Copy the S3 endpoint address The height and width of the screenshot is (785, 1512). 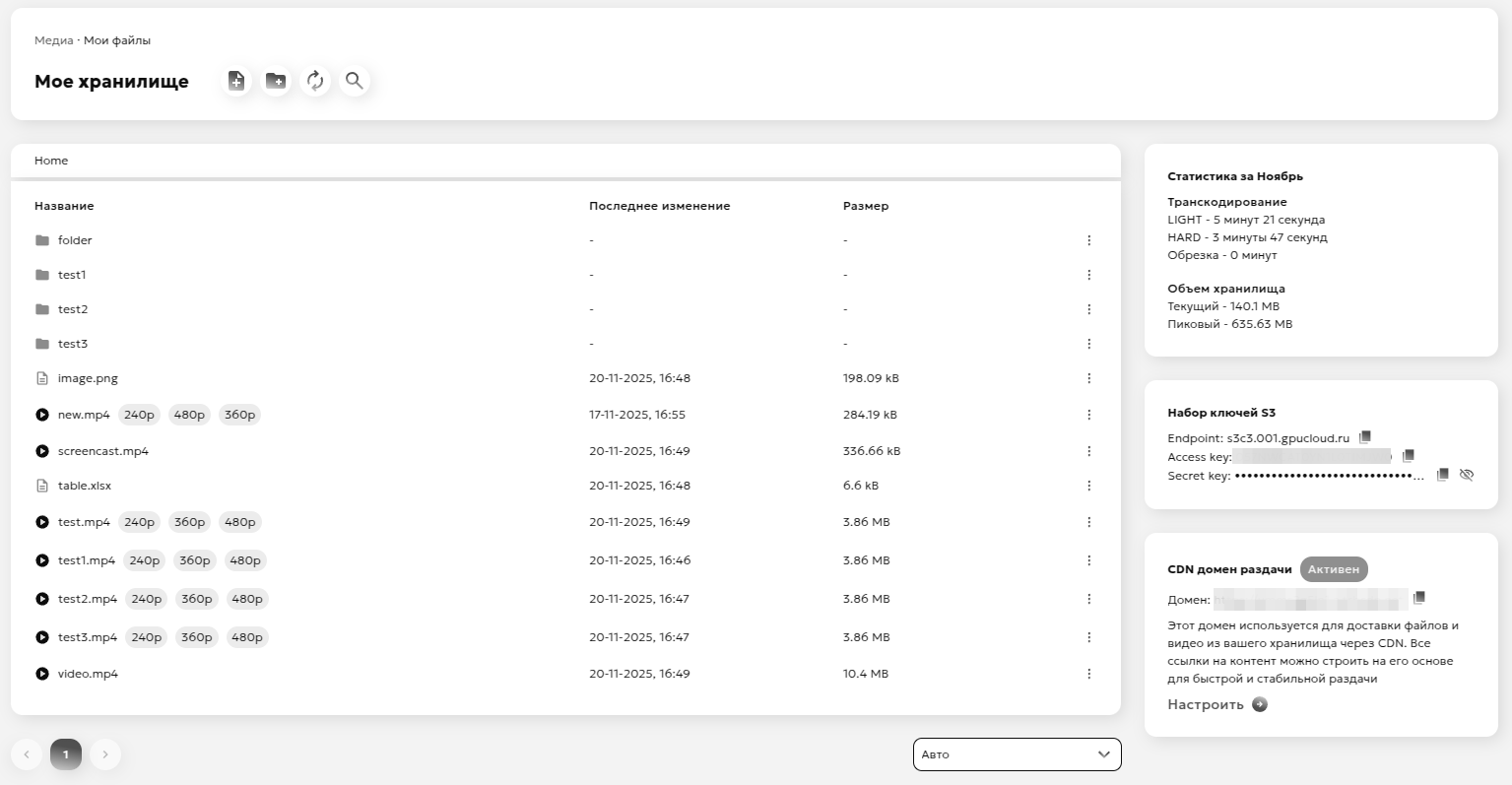[x=1365, y=437]
